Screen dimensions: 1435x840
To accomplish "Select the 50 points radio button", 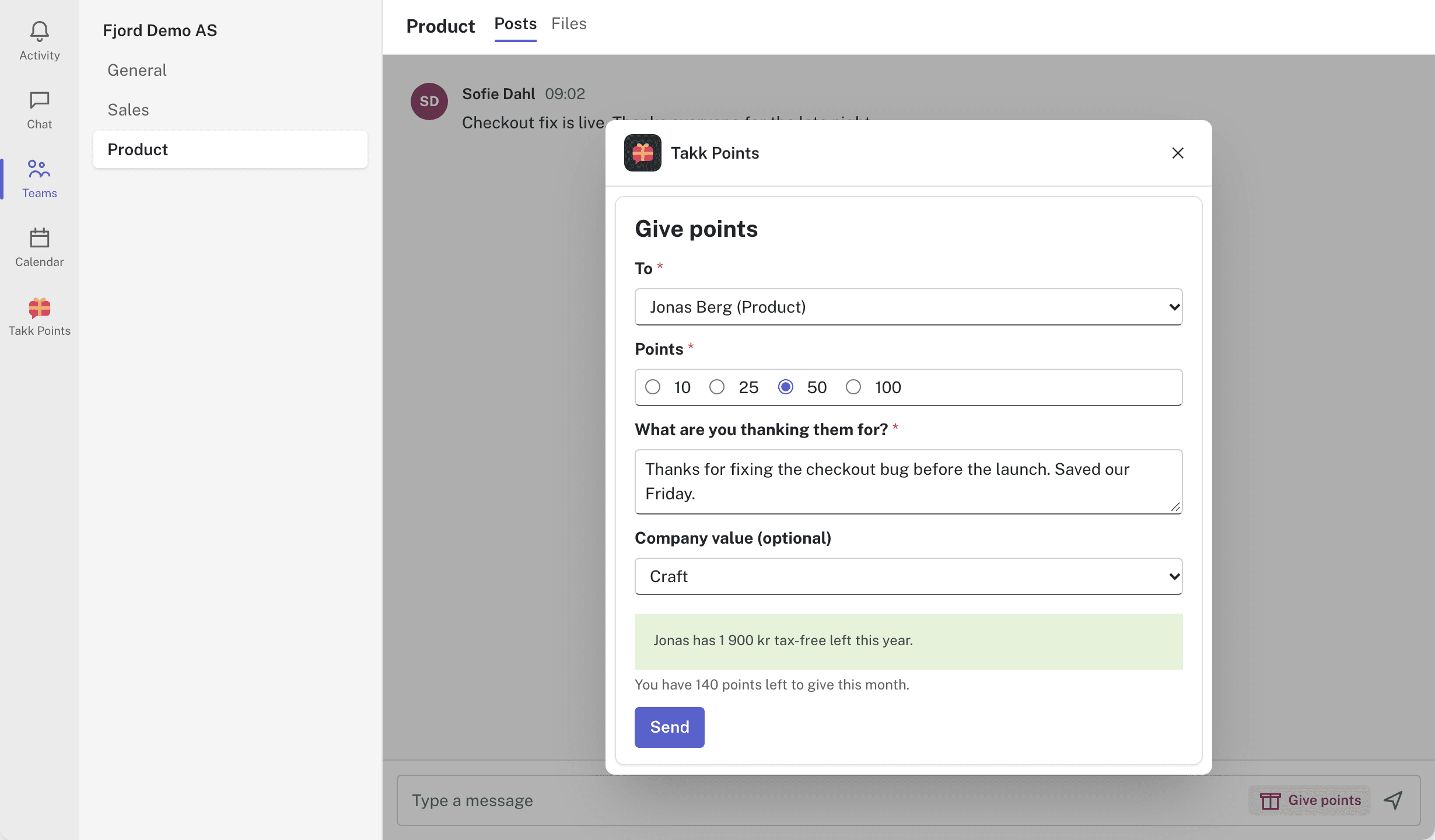I will [786, 387].
